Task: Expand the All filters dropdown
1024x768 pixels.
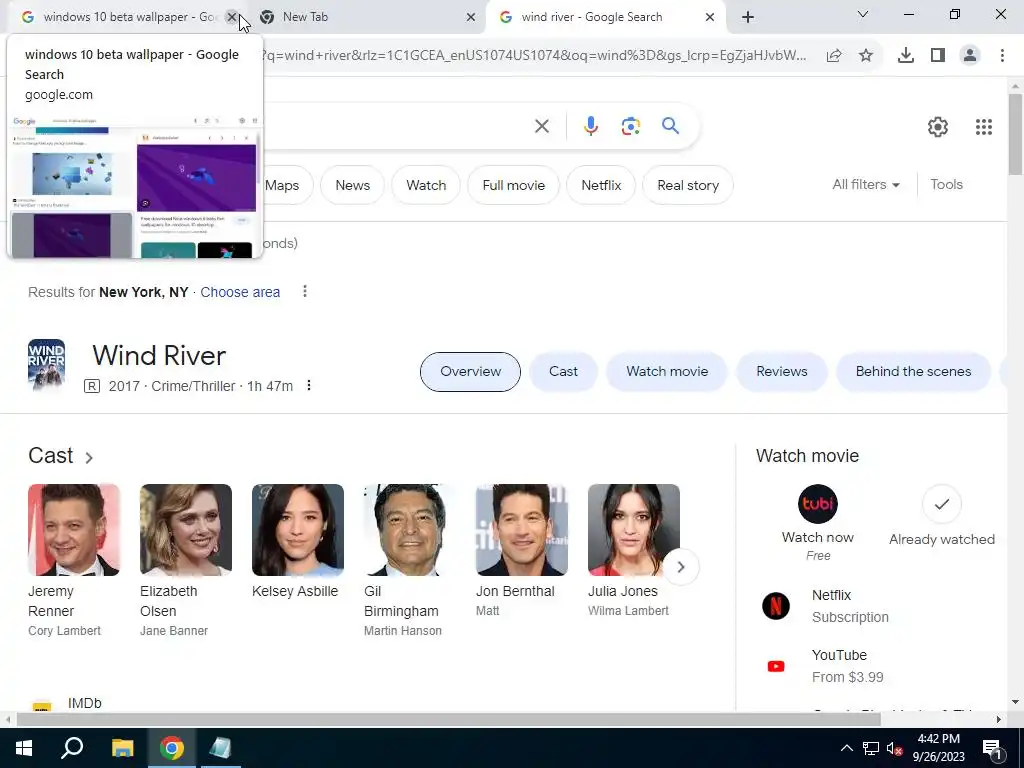Action: (x=865, y=185)
